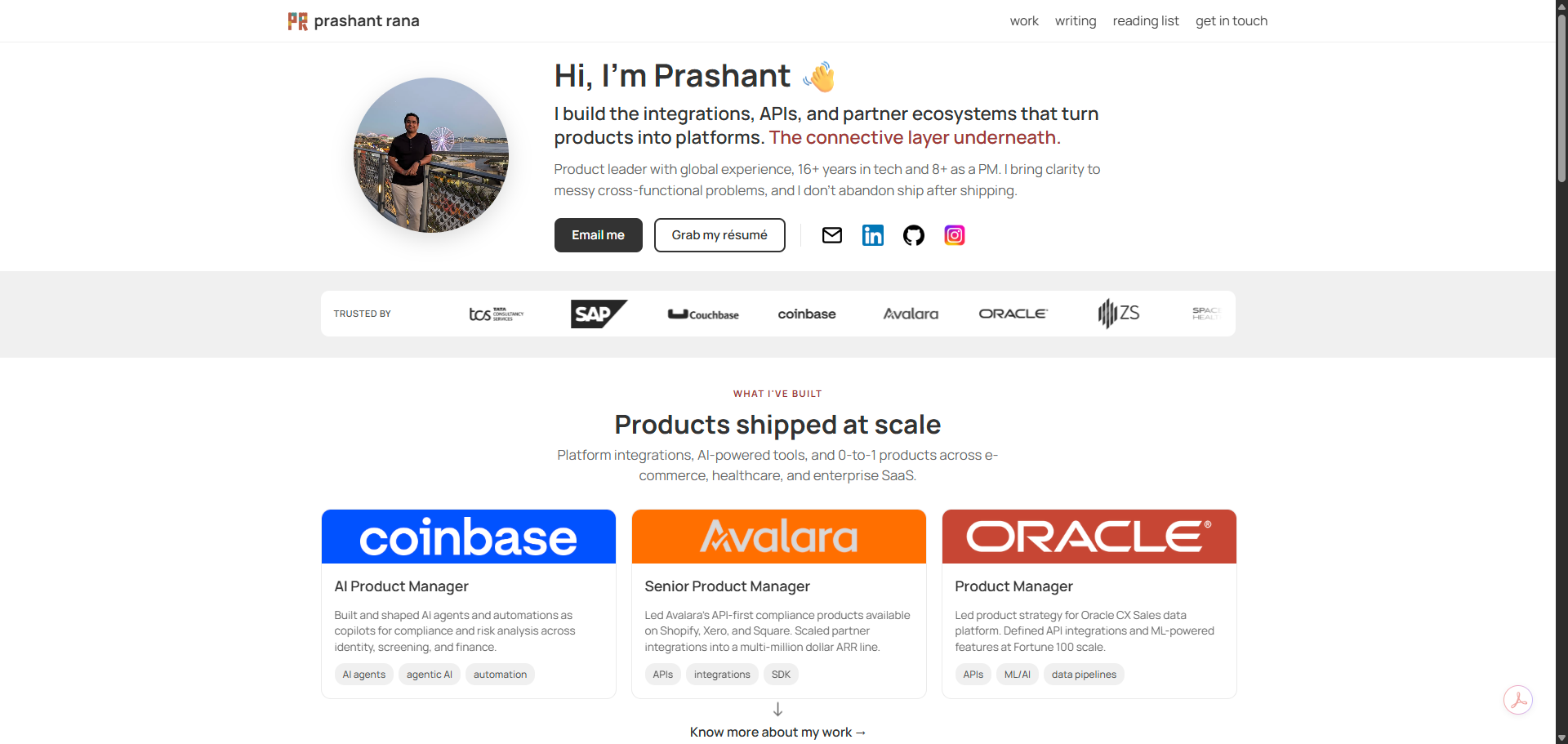1568x744 pixels.
Task: Click the SAP logo in trusted bar
Action: point(599,314)
